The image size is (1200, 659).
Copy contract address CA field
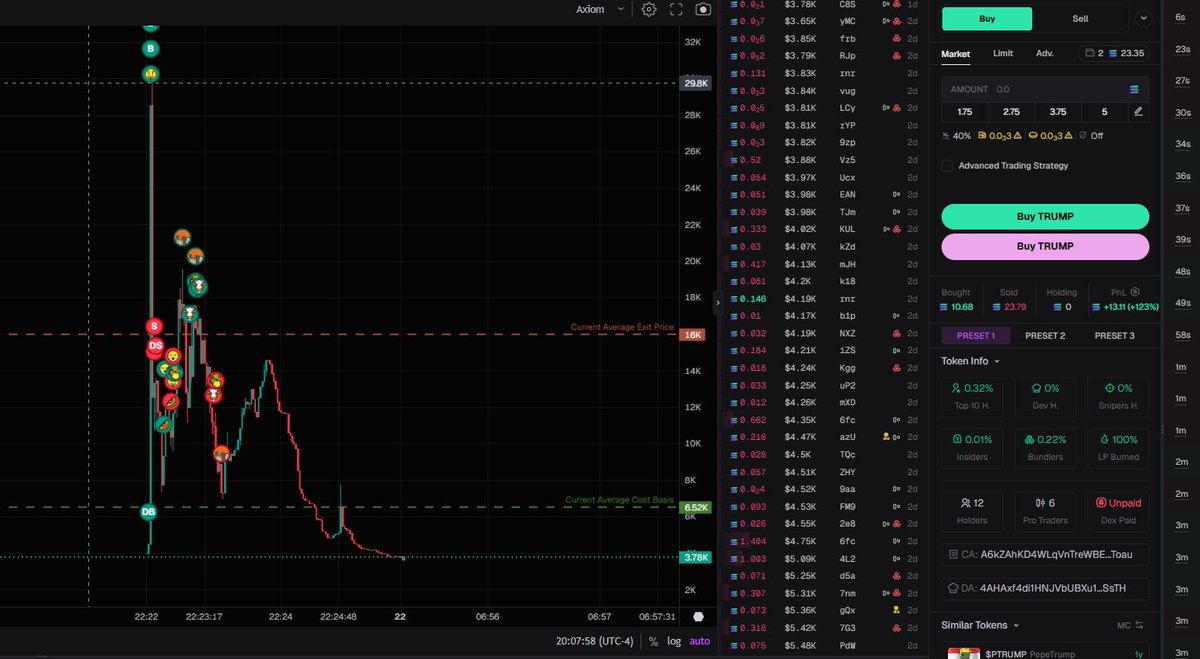point(1045,554)
